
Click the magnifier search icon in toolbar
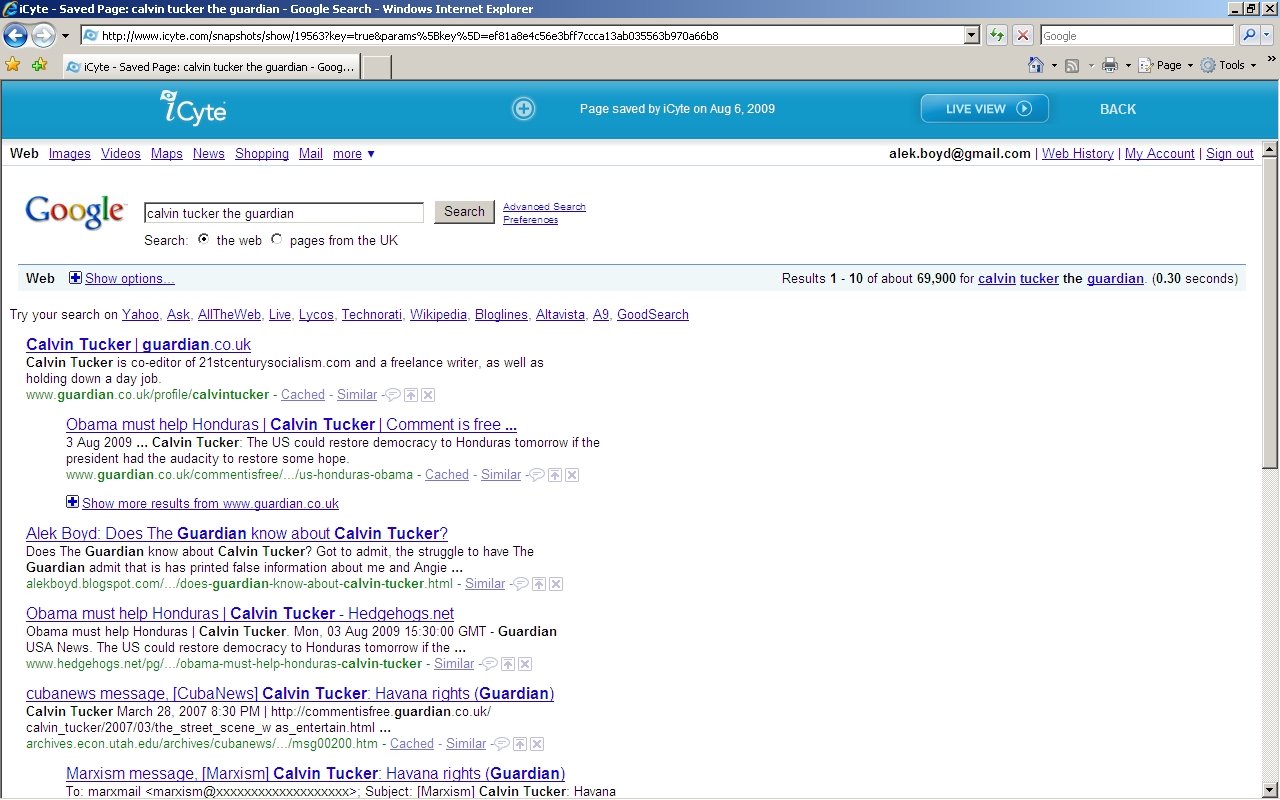(1250, 35)
